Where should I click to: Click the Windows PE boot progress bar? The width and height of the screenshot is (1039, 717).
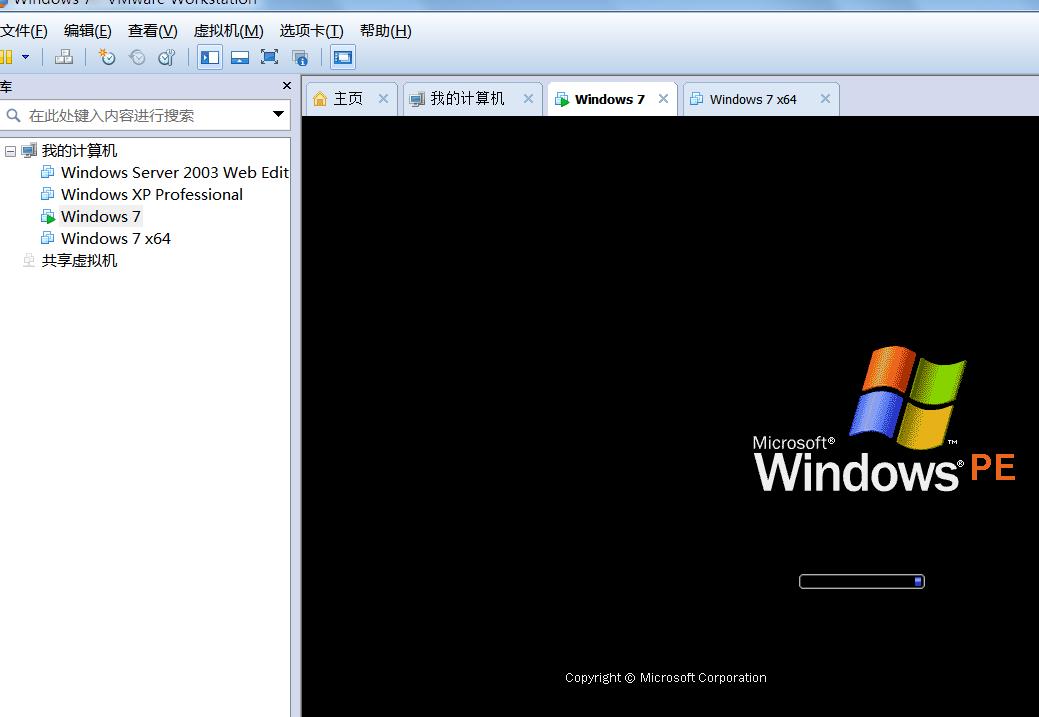861,581
